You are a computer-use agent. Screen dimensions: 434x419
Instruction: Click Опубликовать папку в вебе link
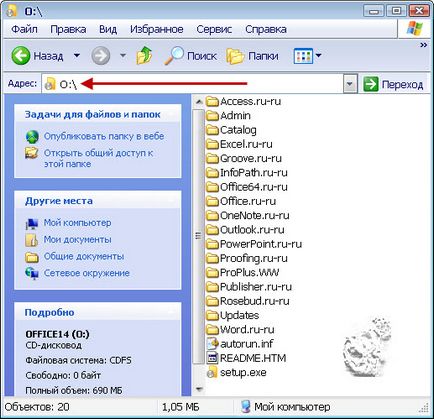[104, 136]
